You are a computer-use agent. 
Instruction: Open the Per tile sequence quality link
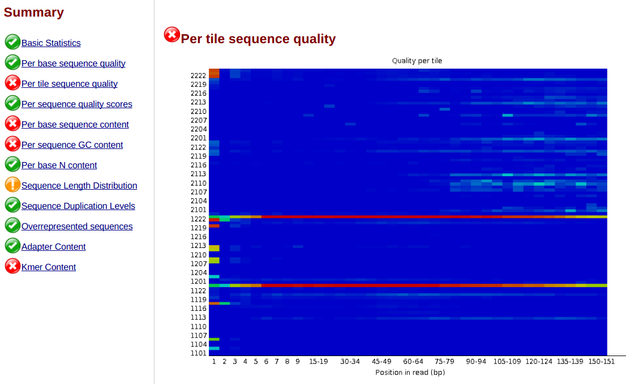(69, 84)
